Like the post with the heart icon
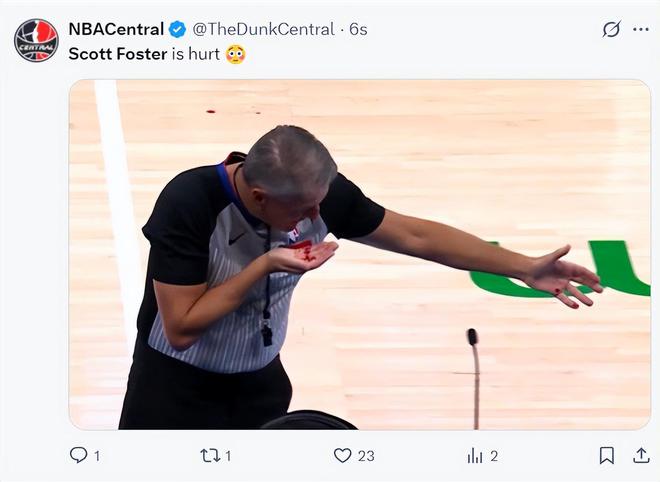660x482 pixels. click(x=342, y=455)
